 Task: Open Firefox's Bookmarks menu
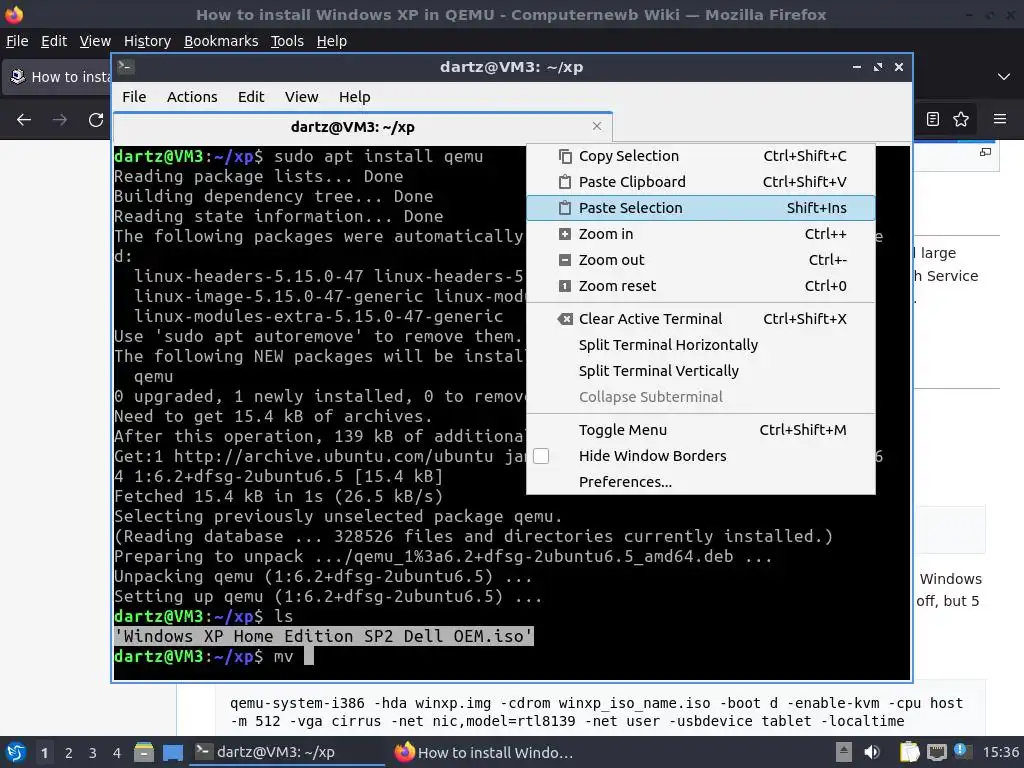(x=221, y=41)
